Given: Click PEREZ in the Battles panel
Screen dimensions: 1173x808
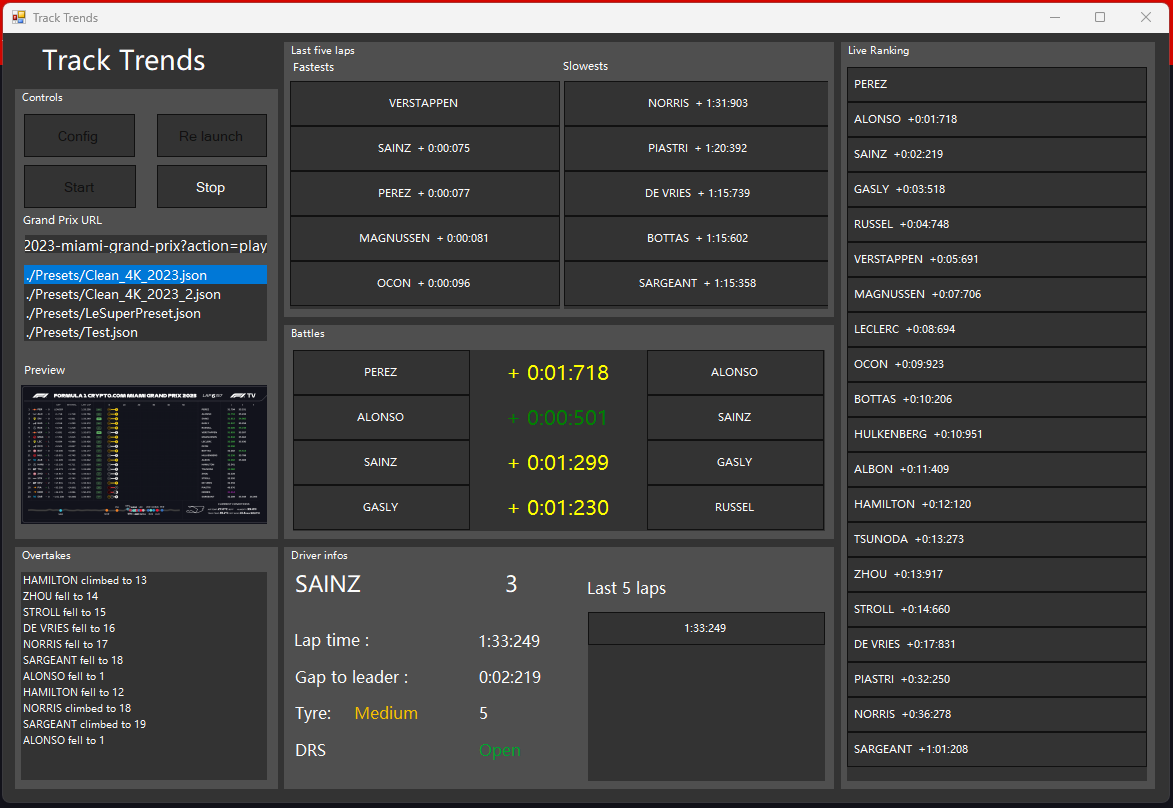Looking at the screenshot, I should (381, 372).
